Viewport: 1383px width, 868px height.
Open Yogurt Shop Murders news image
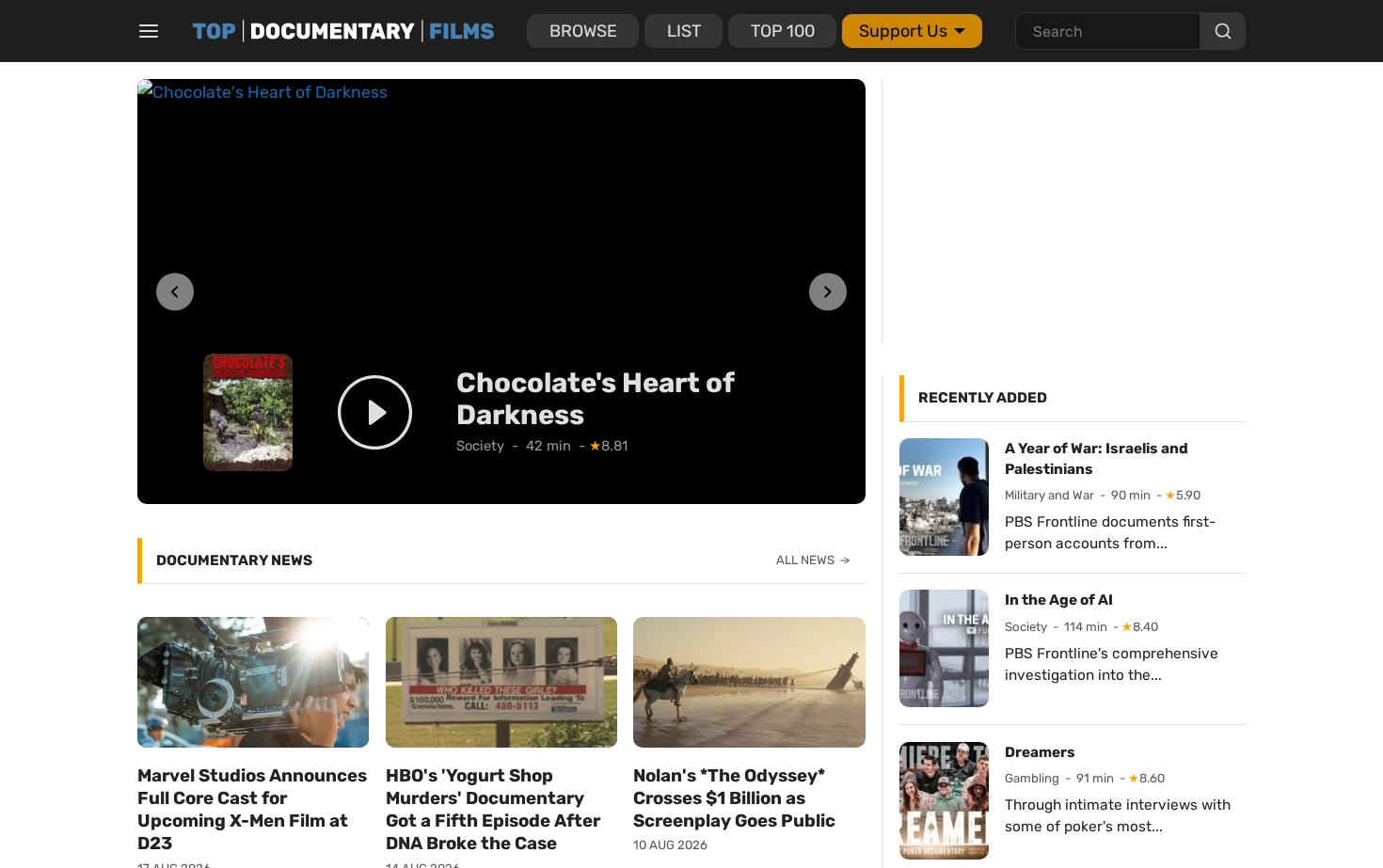[501, 682]
